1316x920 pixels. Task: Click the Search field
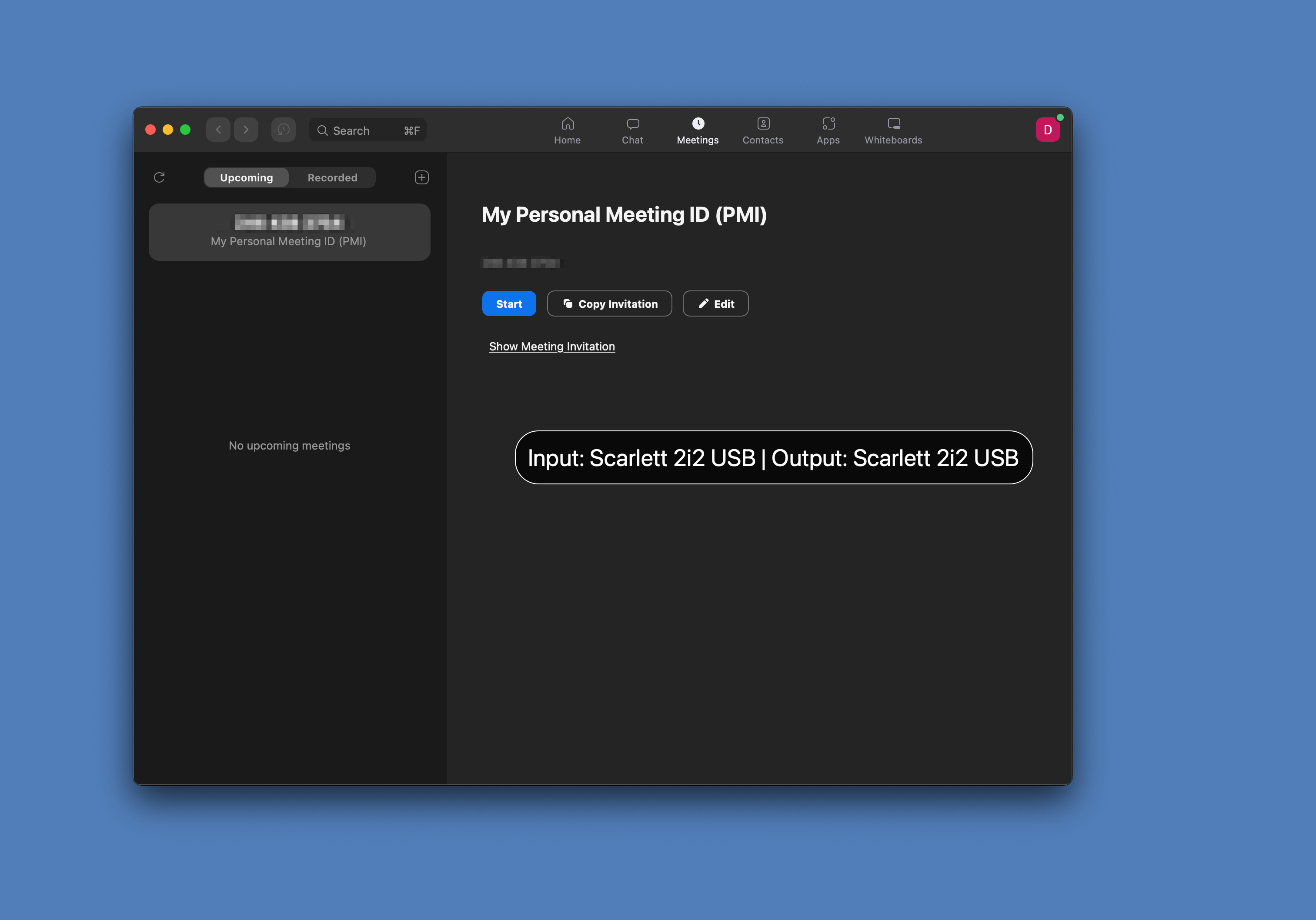tap(368, 130)
